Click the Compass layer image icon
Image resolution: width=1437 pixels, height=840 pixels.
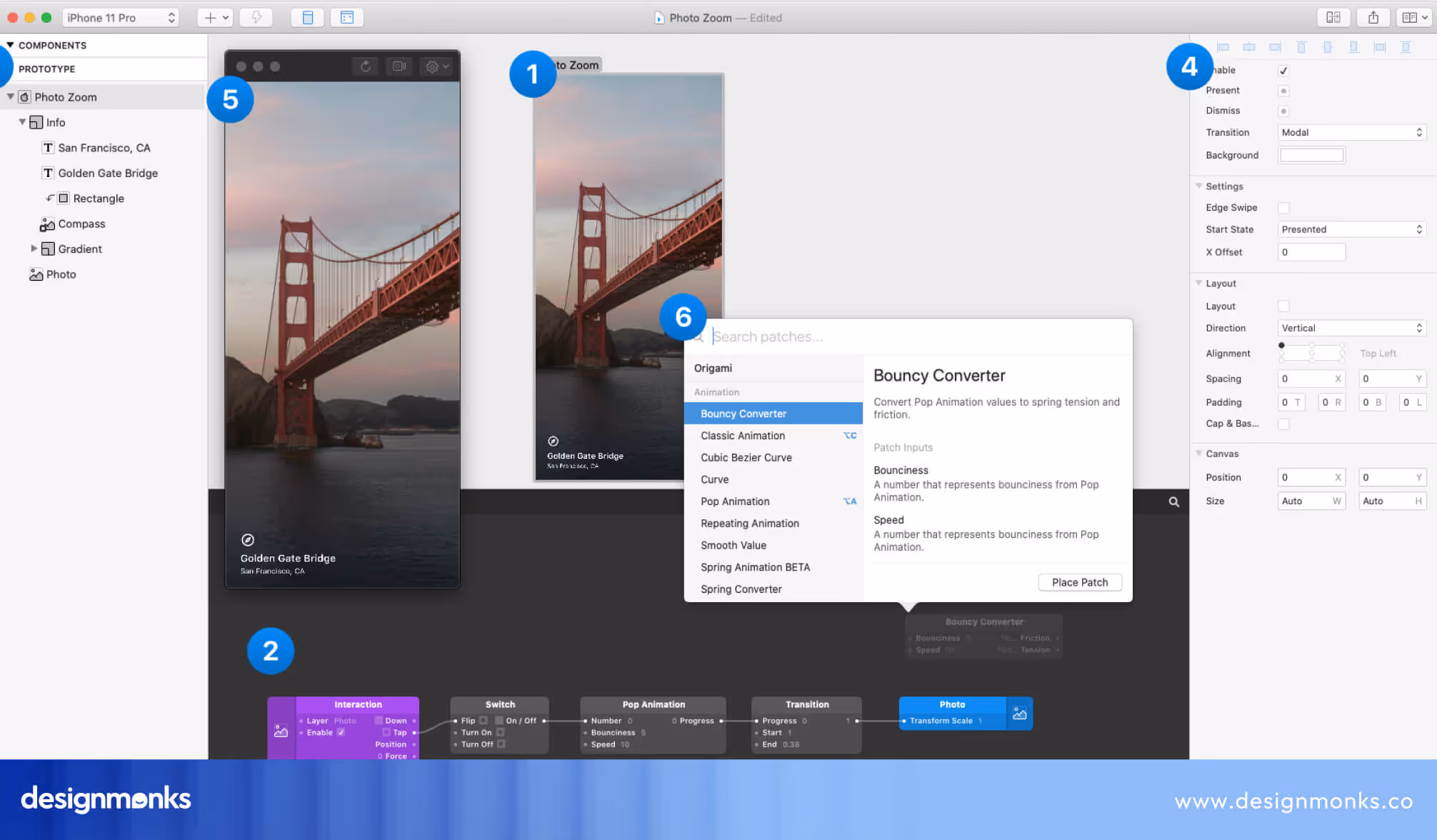pyautogui.click(x=47, y=224)
